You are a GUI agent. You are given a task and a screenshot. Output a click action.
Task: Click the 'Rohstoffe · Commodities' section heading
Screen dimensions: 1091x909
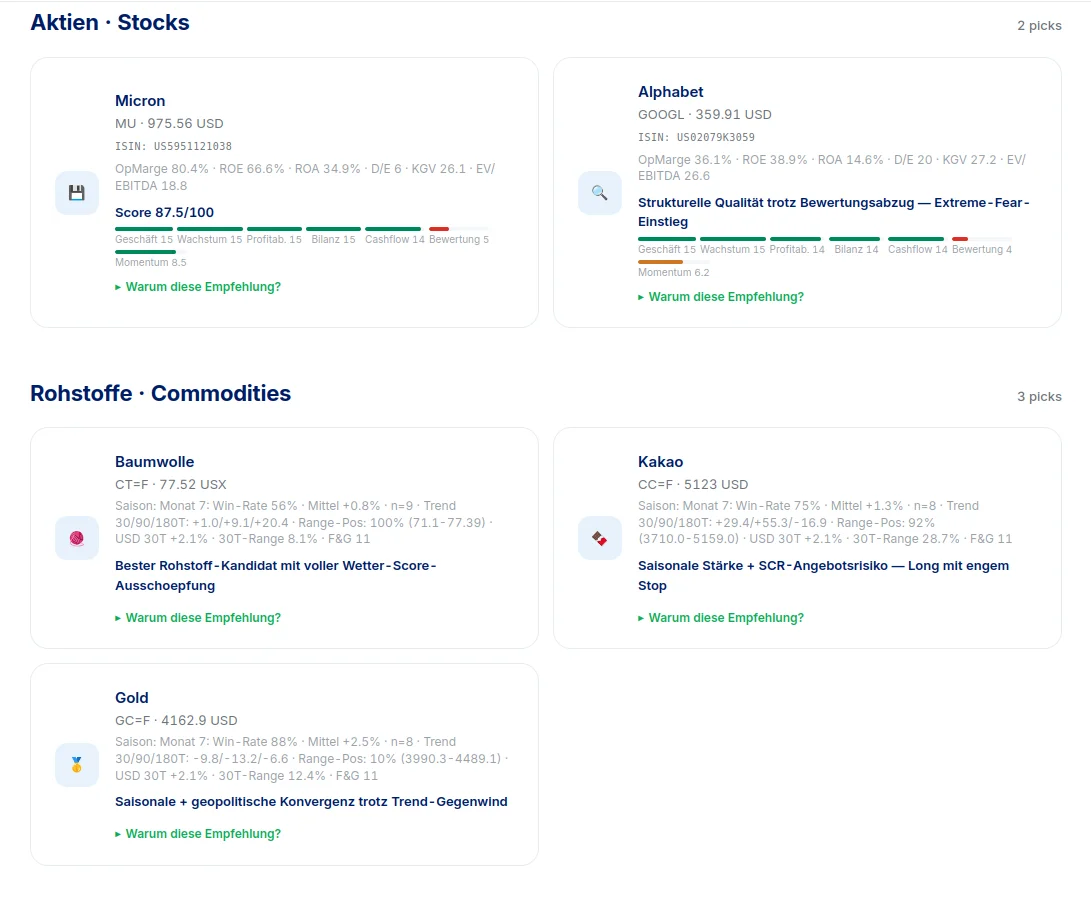click(161, 393)
